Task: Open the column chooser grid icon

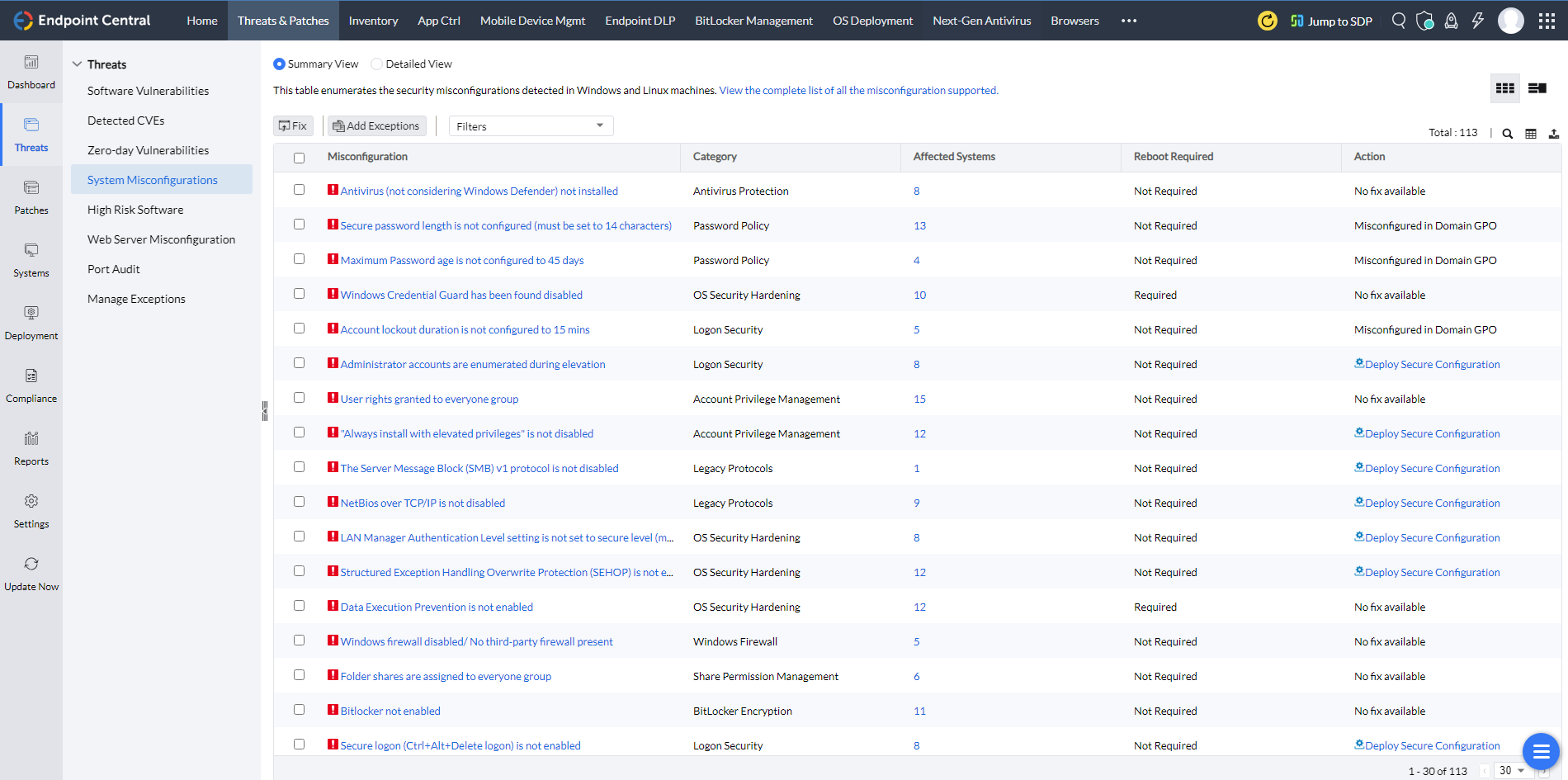Action: click(x=1530, y=134)
